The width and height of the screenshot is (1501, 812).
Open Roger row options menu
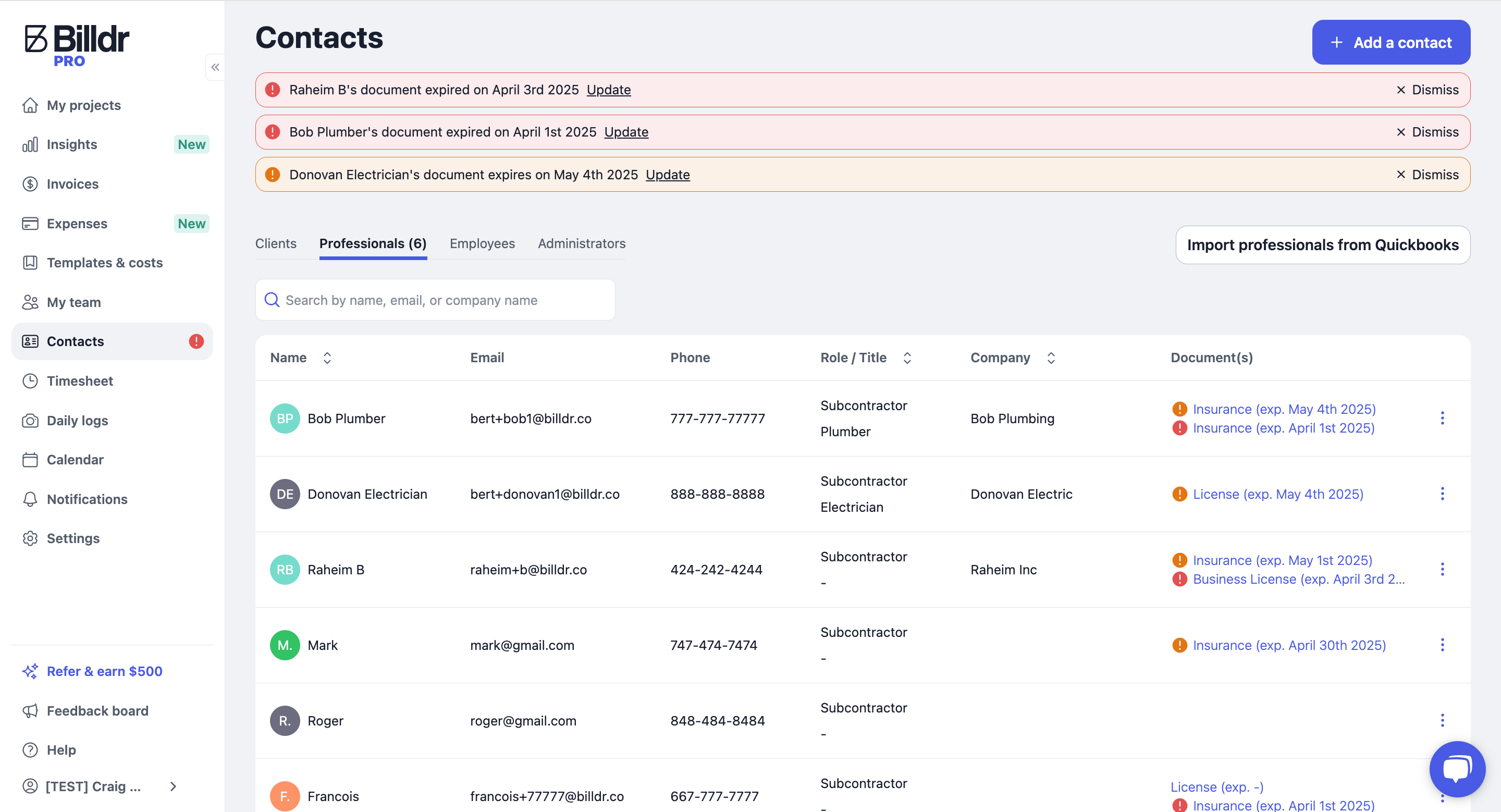pyautogui.click(x=1442, y=721)
